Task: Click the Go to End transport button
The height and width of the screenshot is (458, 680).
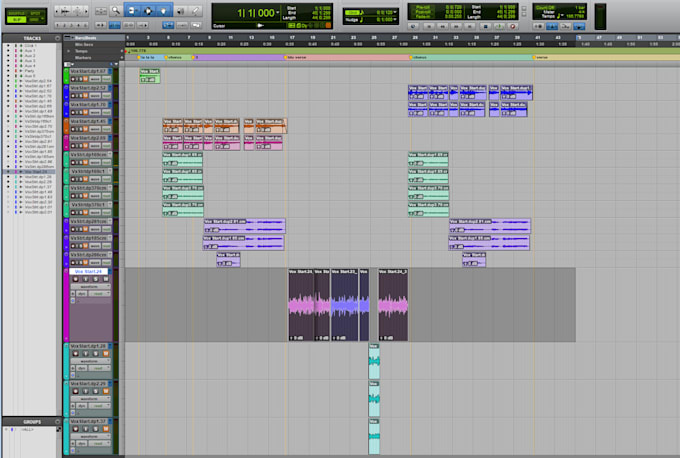Action: (x=469, y=26)
